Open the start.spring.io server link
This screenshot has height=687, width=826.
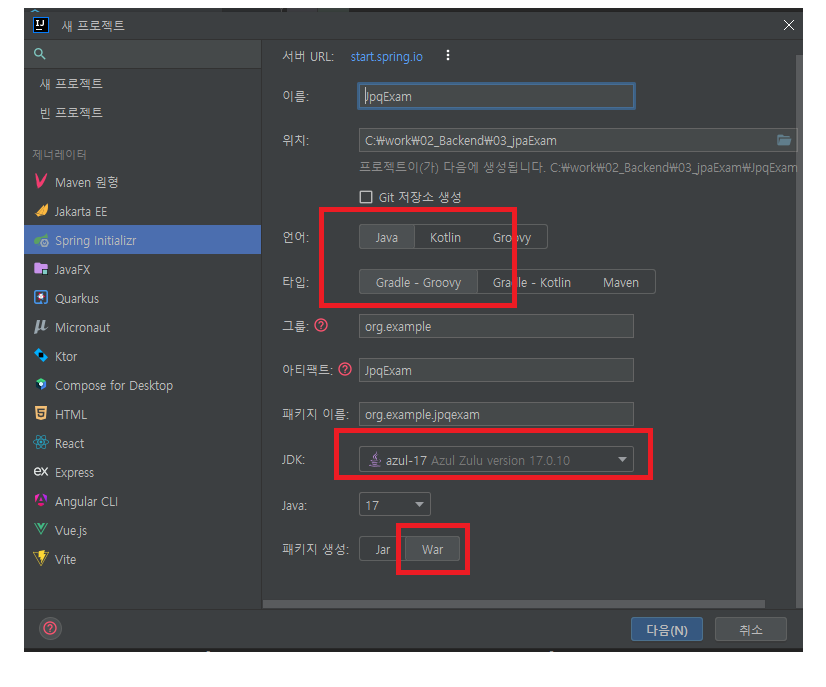(x=387, y=56)
